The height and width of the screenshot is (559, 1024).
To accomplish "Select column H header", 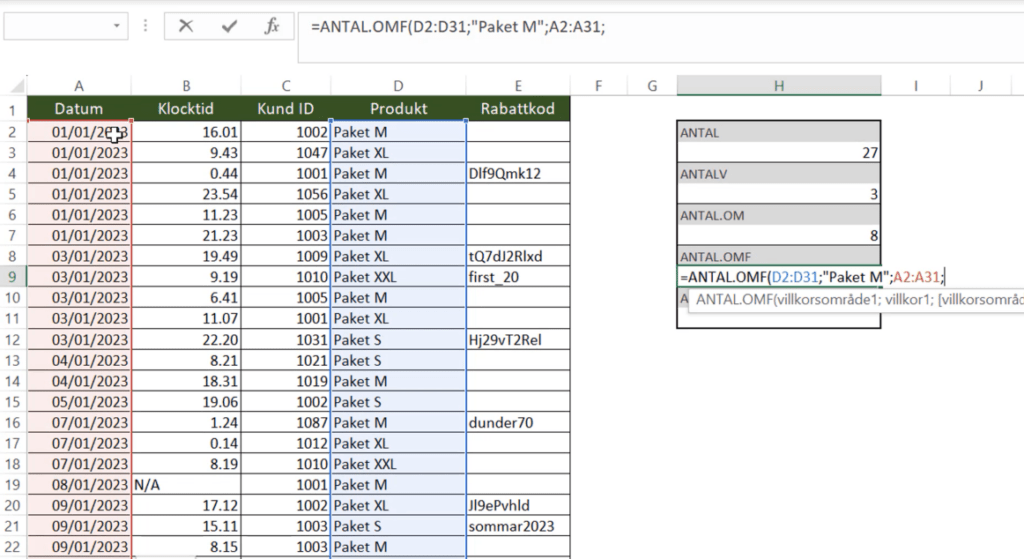I will point(778,86).
